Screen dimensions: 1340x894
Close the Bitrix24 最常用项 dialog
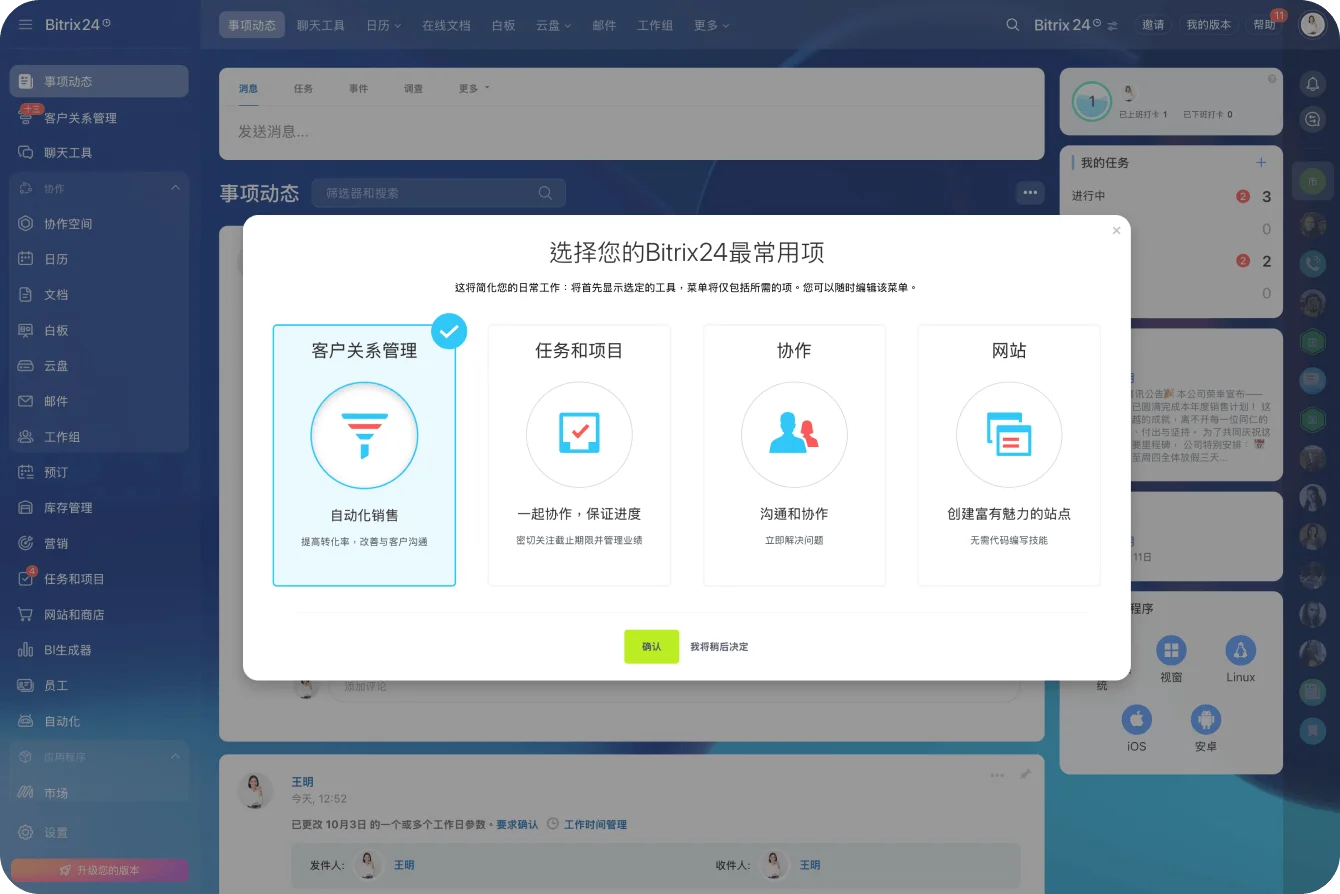tap(1116, 231)
